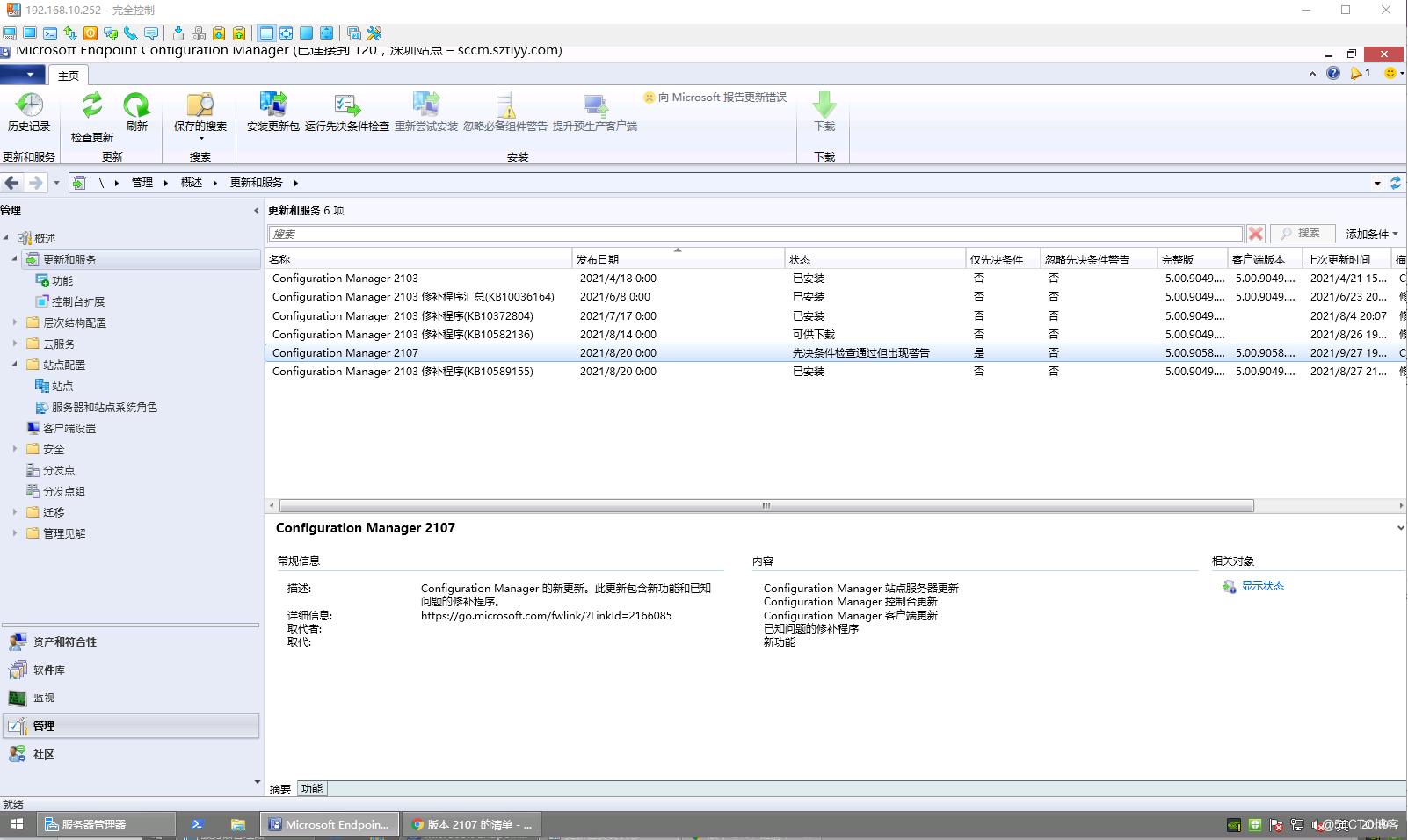Image resolution: width=1408 pixels, height=840 pixels.
Task: Collapse the 管理 navigation pane chevron
Action: coord(256,210)
